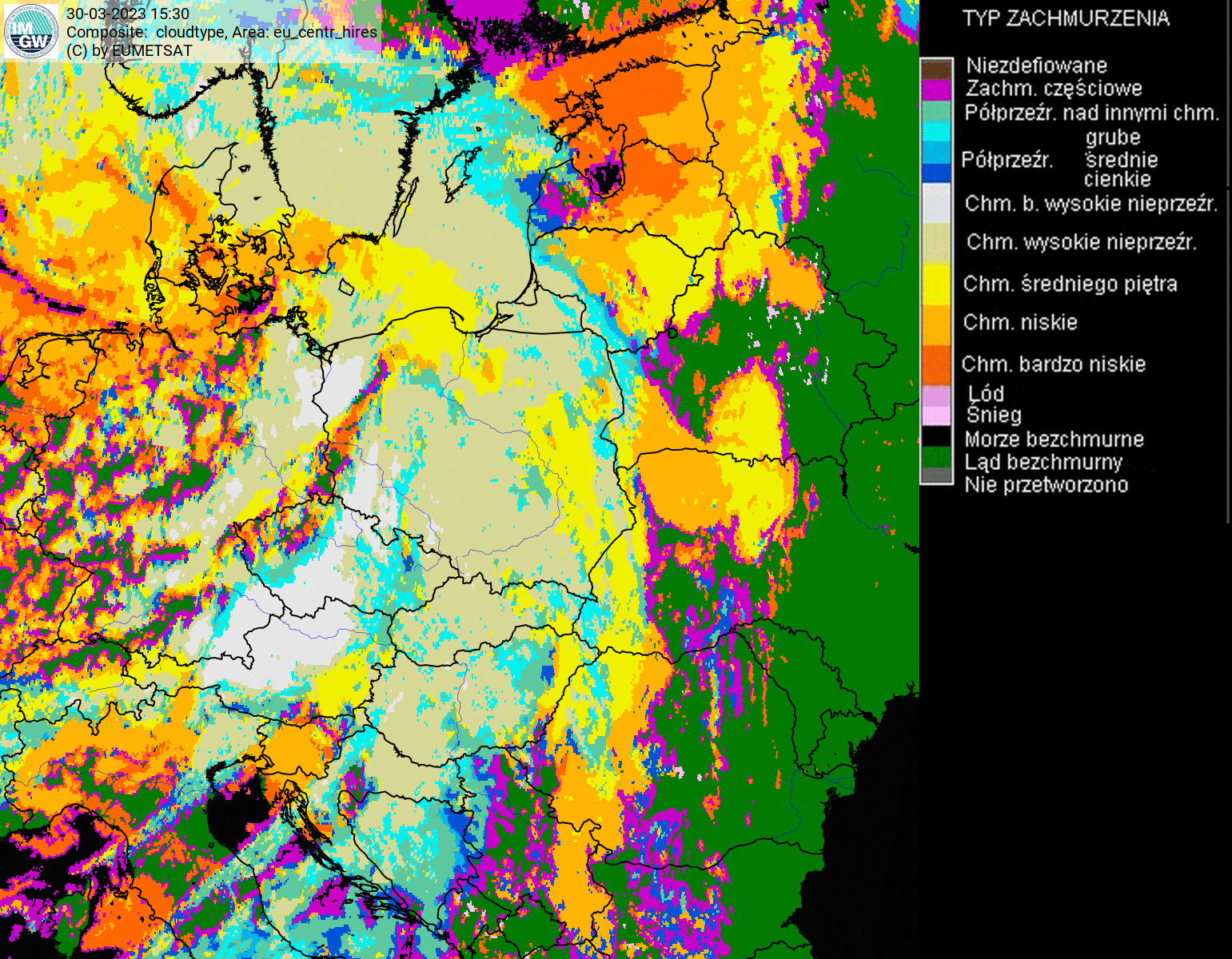Click the dark blue cienkie legend swatch
This screenshot has height=959, width=1232.
(x=936, y=173)
